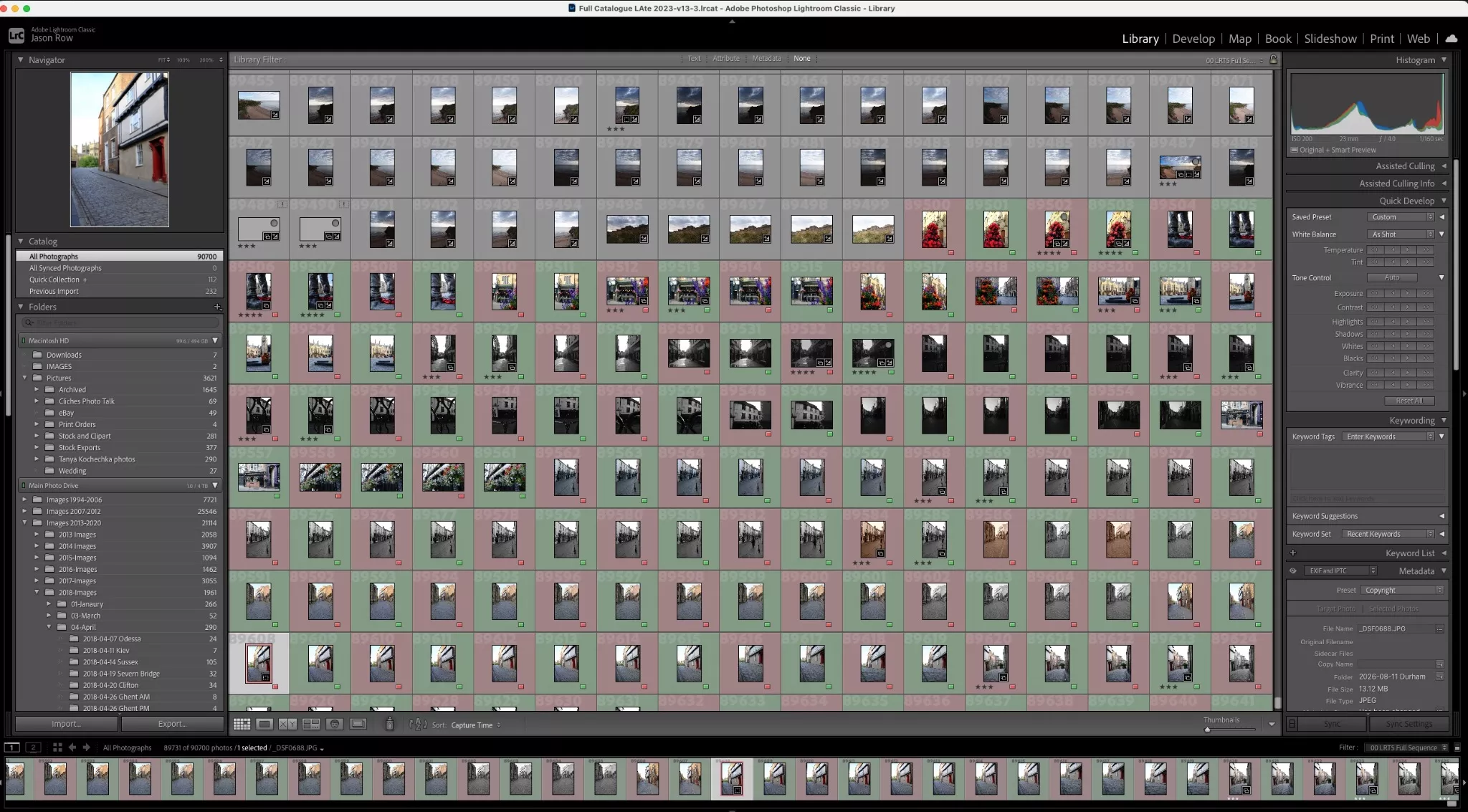Screen dimensions: 1468x812
Task: Click the Import button
Action: [x=67, y=724]
